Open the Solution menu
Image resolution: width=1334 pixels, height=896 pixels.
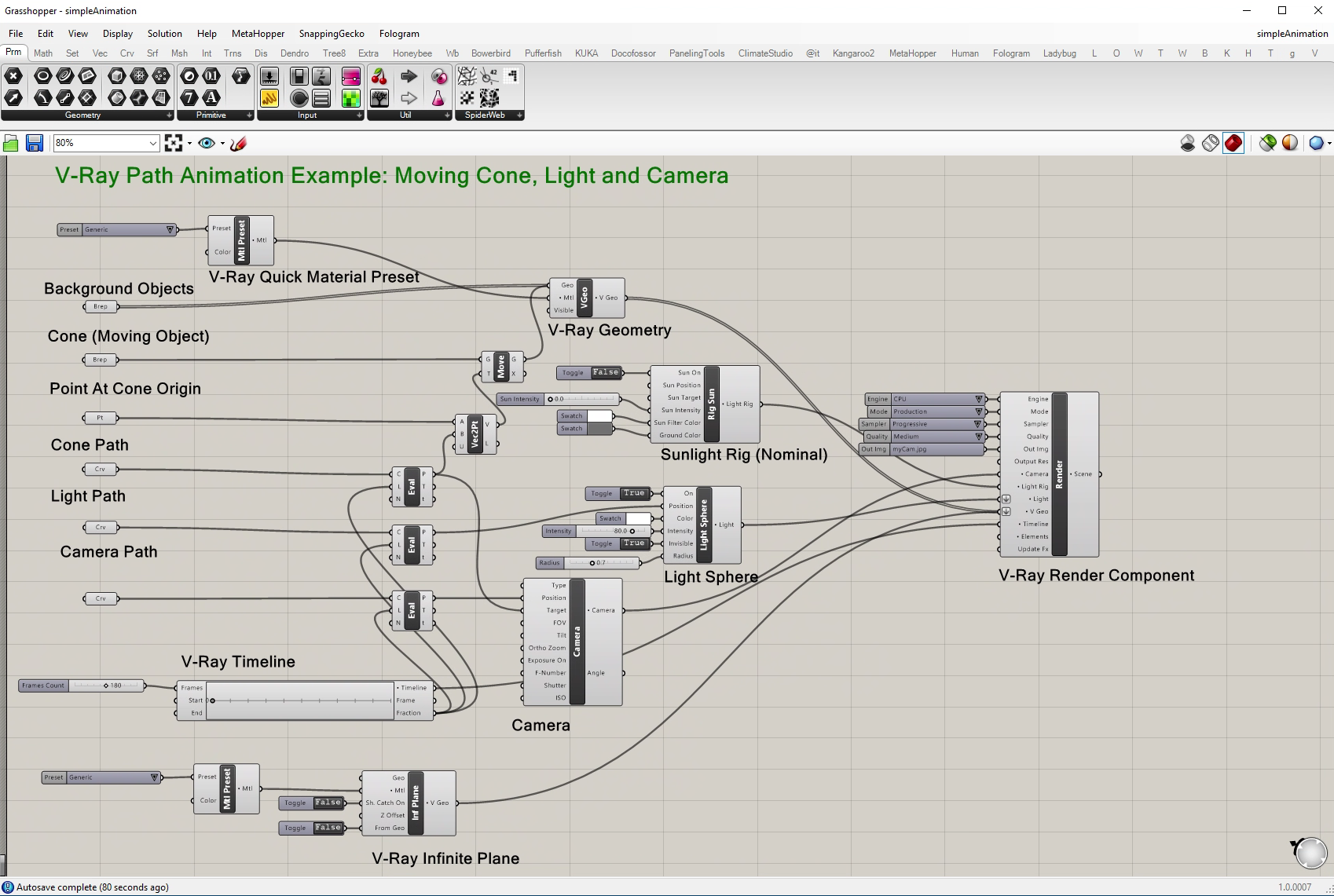click(x=165, y=34)
